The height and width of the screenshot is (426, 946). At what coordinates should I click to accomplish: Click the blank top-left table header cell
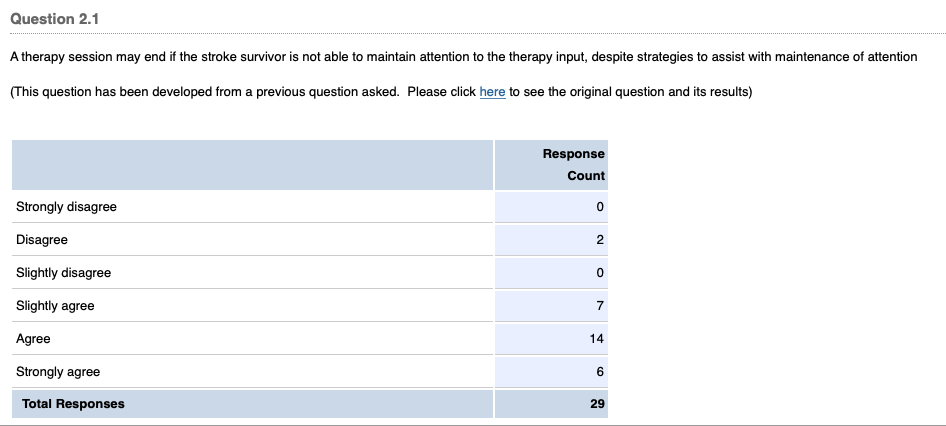pyautogui.click(x=252, y=164)
